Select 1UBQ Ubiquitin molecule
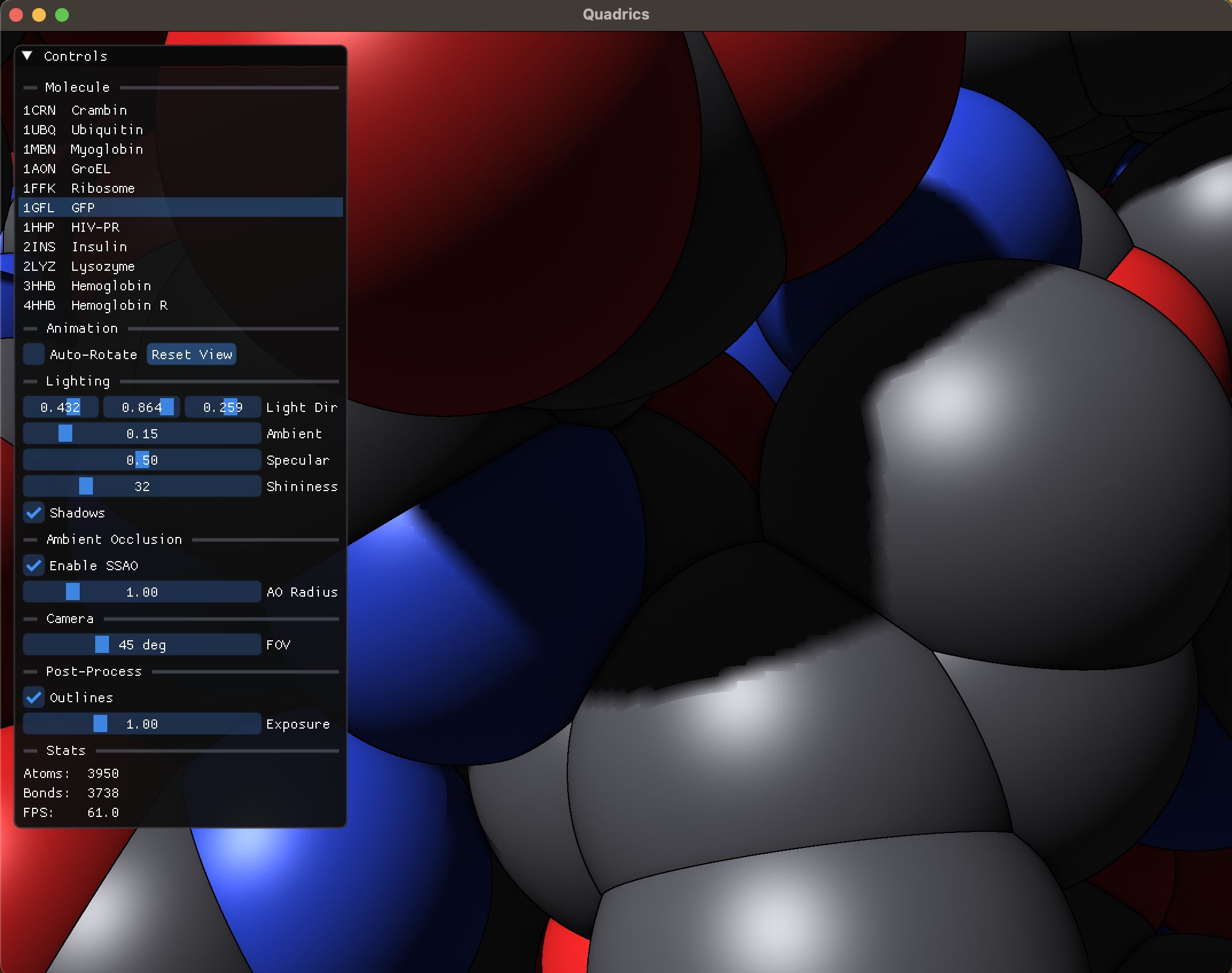Viewport: 1232px width, 973px height. click(181, 130)
